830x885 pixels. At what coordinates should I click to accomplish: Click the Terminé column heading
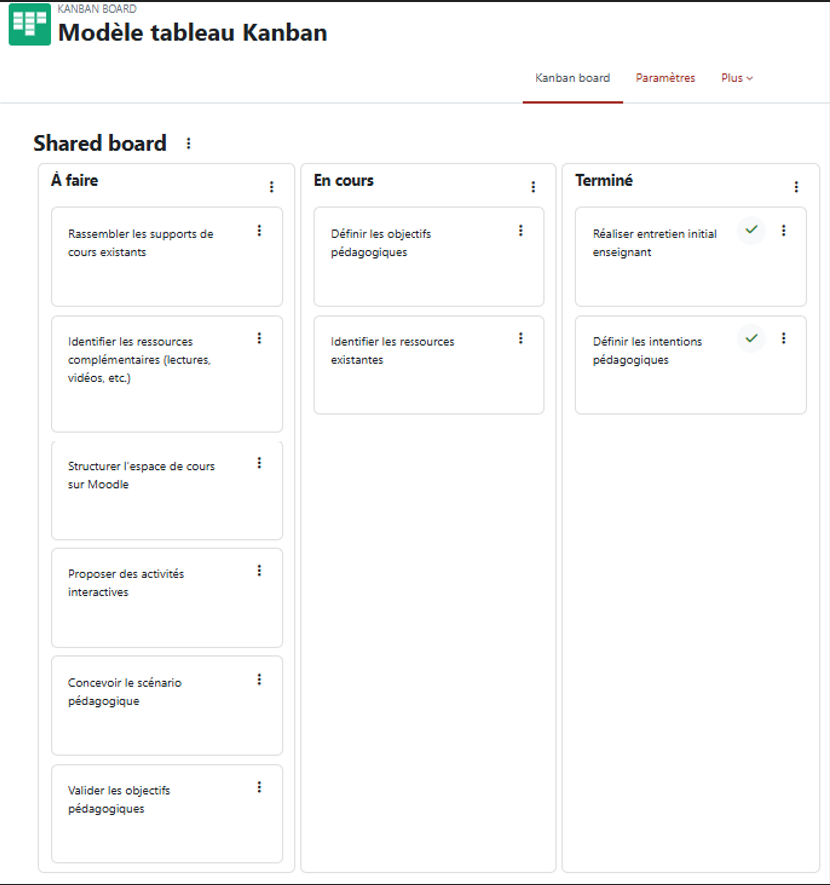(x=604, y=180)
